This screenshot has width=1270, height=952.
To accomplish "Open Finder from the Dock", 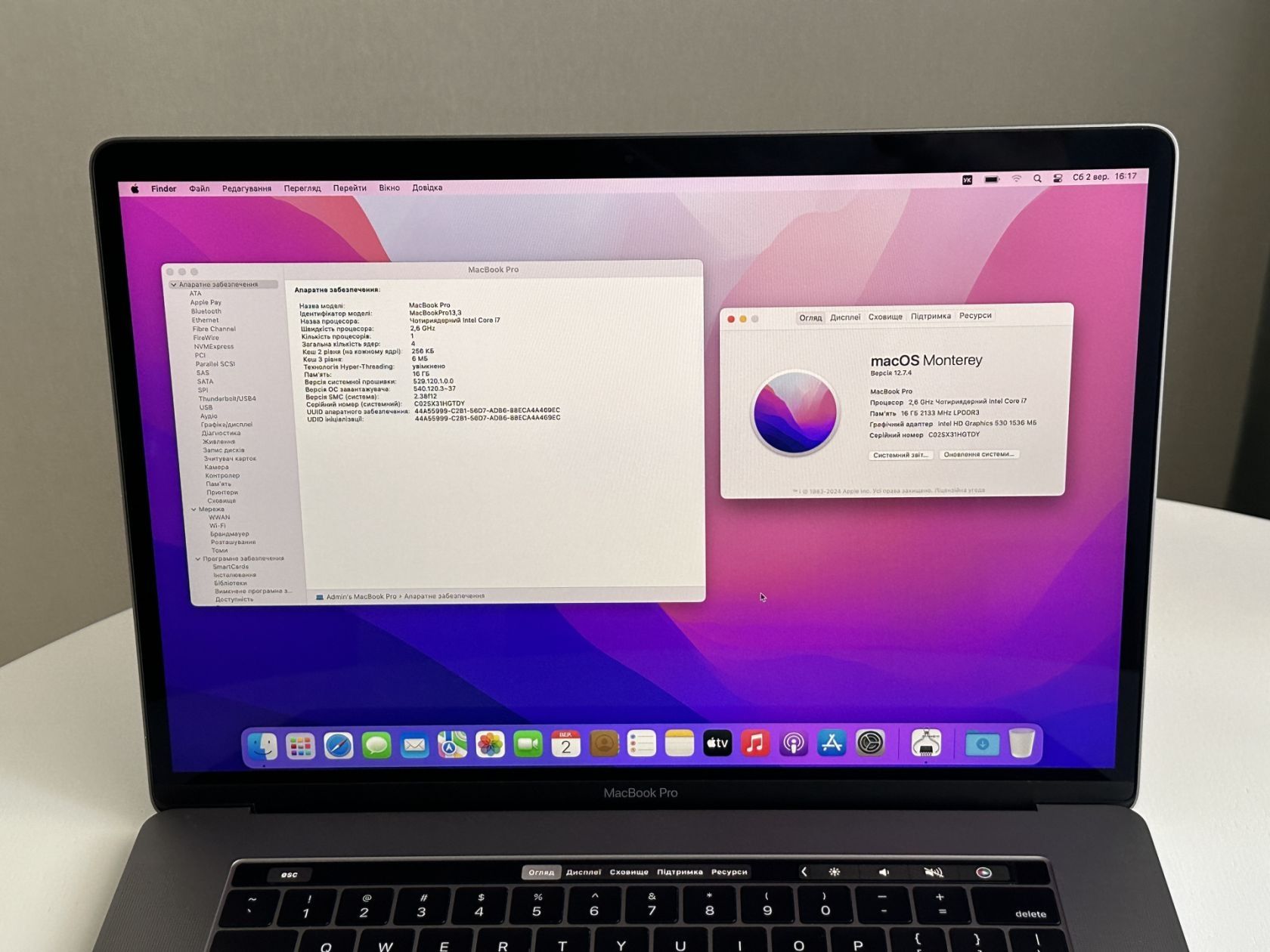I will [x=262, y=746].
